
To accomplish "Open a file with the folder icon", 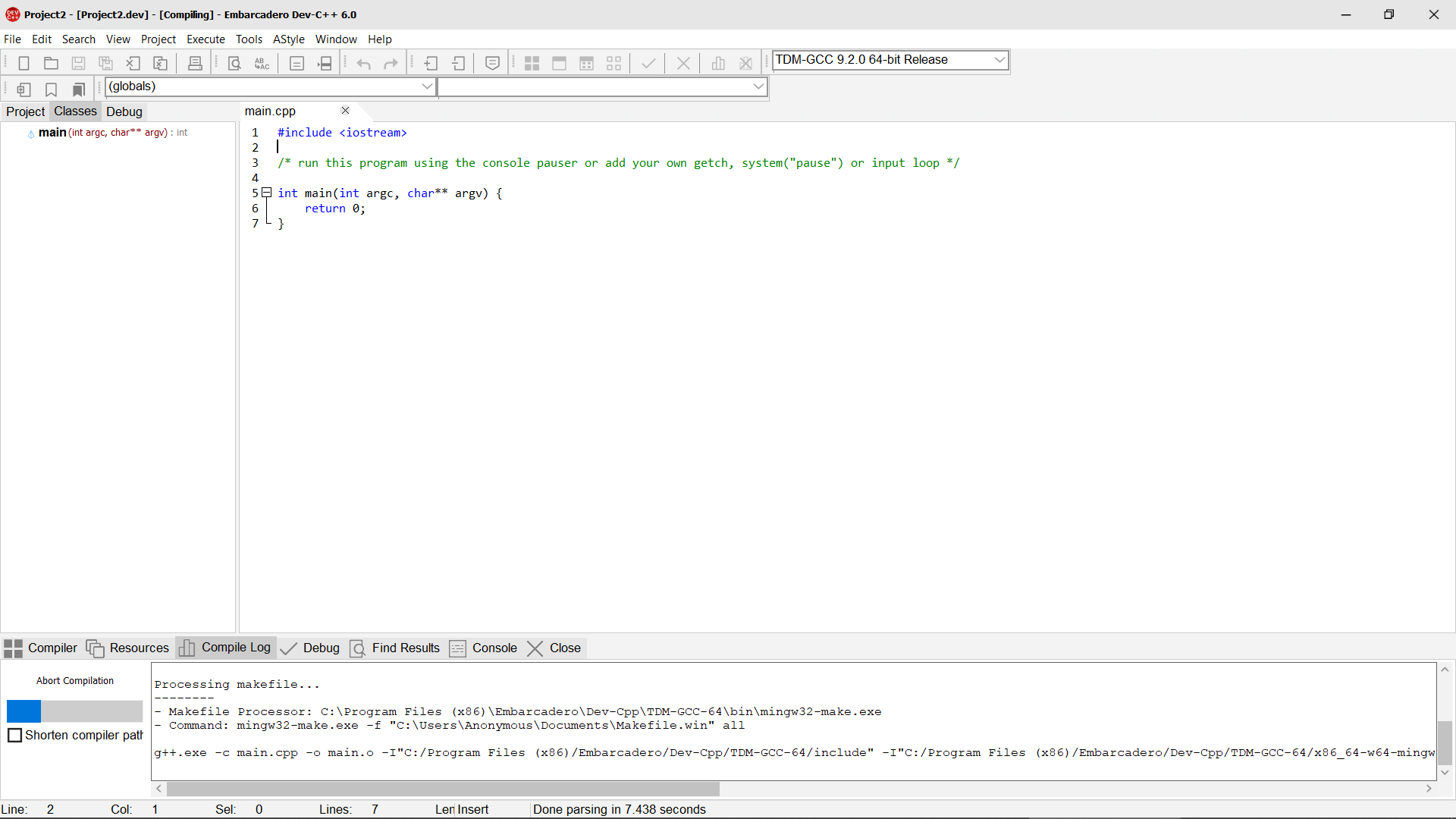I will [x=51, y=64].
